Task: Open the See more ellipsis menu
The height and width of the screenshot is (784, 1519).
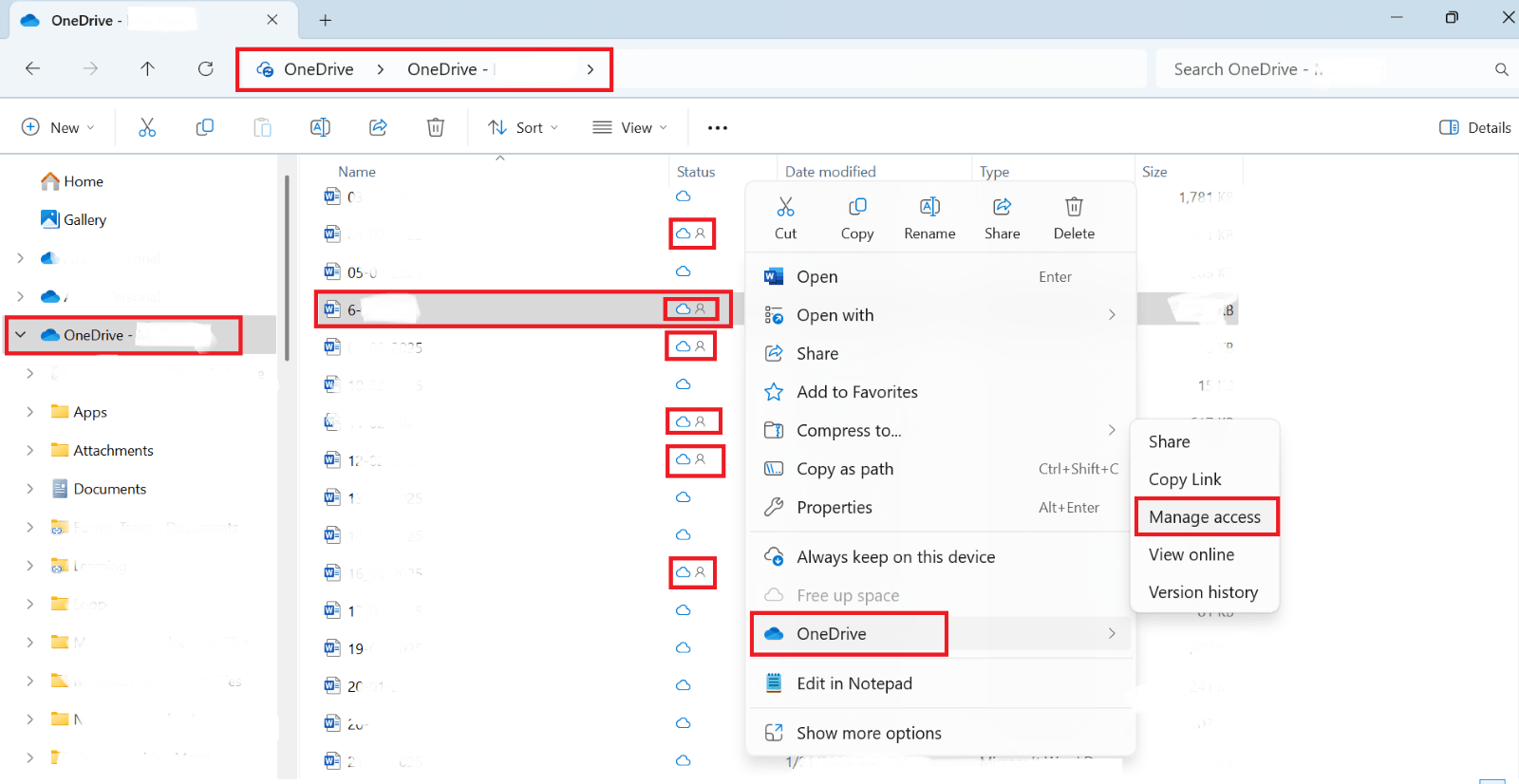Action: pyautogui.click(x=718, y=128)
